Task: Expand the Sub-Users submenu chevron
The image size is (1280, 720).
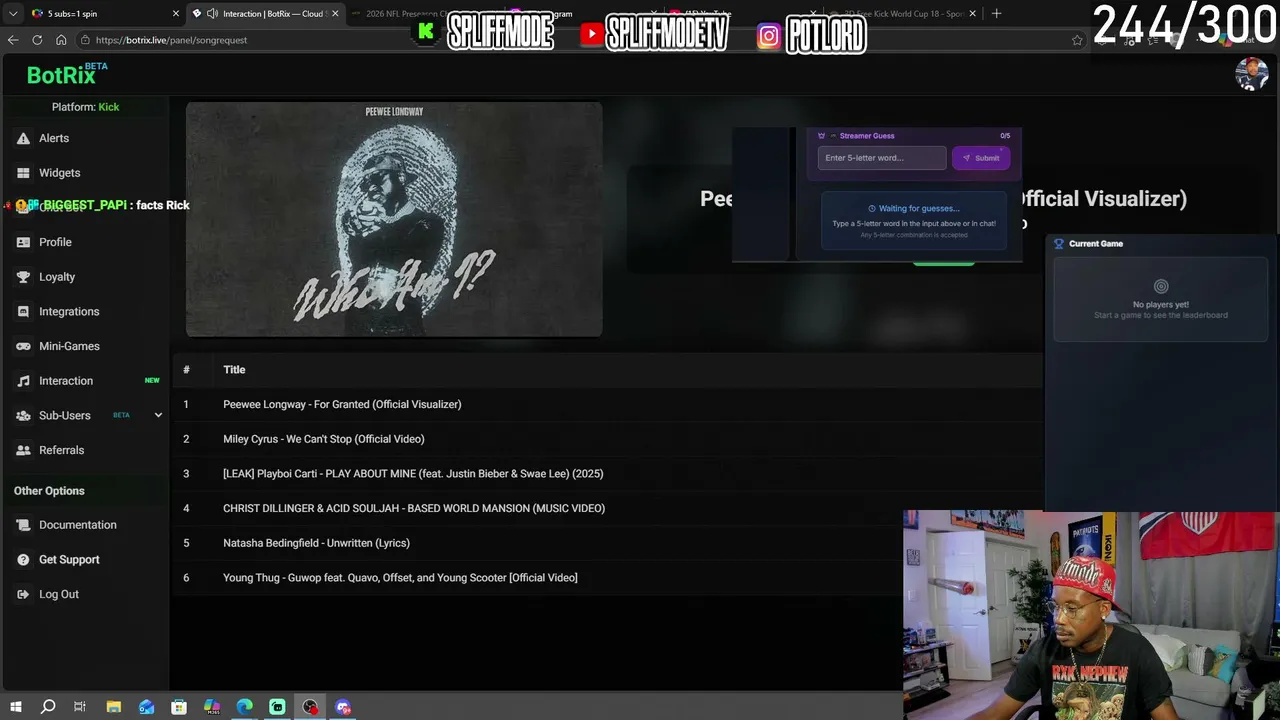Action: (158, 415)
